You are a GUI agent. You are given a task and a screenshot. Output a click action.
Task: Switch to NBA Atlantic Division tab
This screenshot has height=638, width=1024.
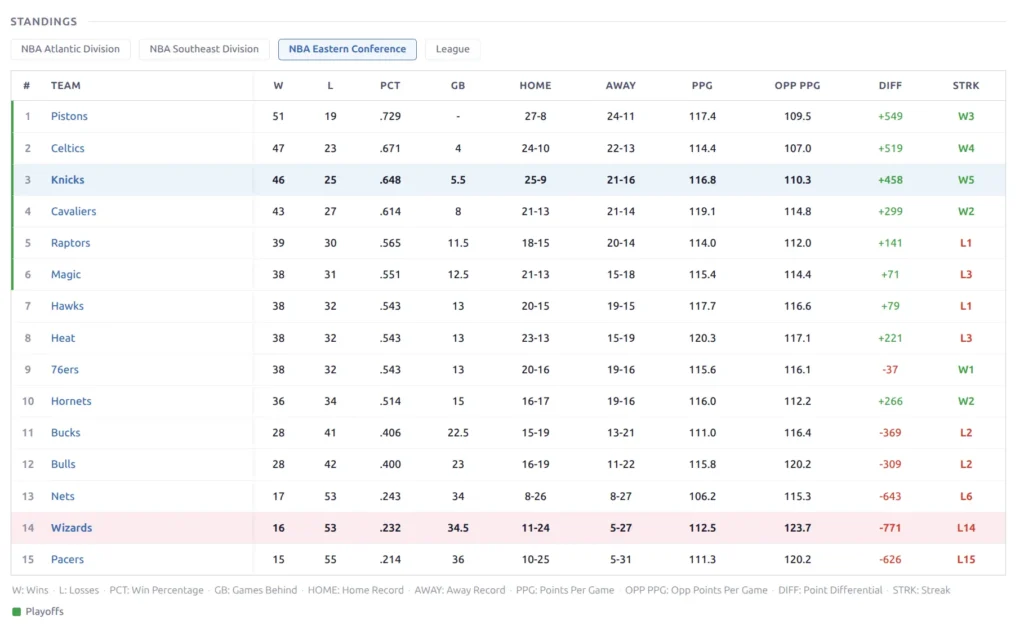(x=70, y=49)
